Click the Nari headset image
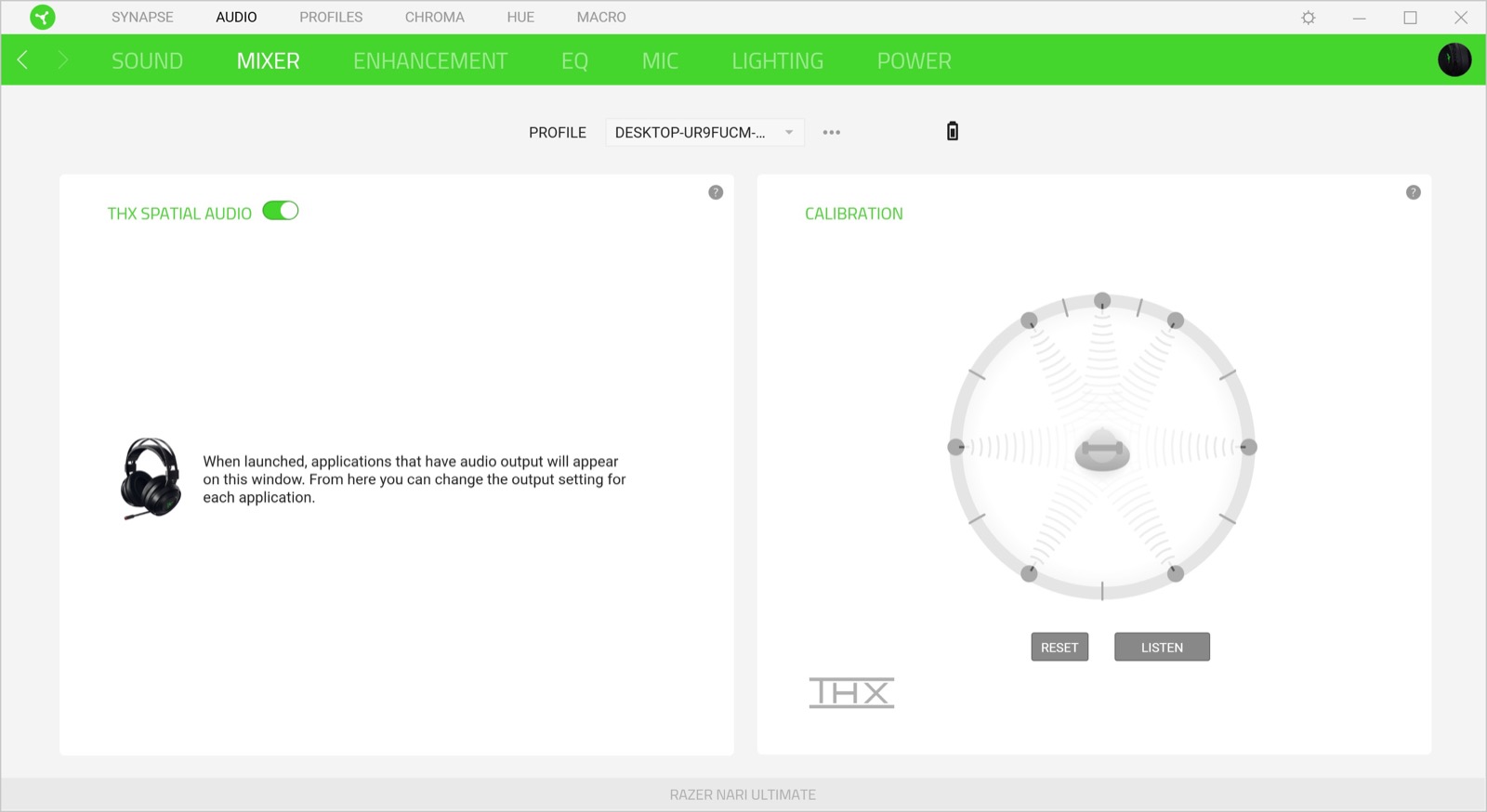Screen dimensions: 1487x812 coord(151,478)
